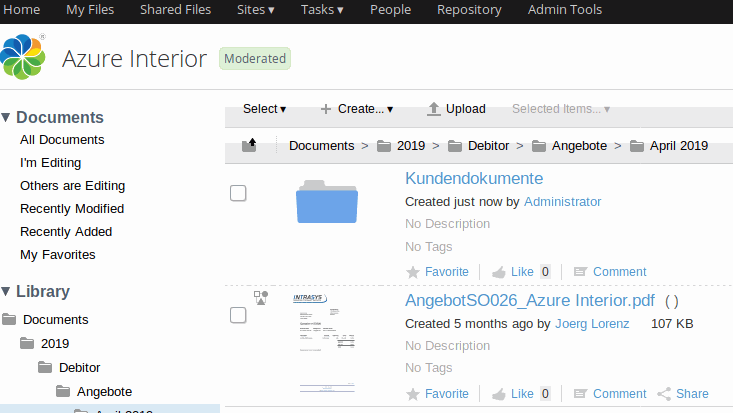Click the Alfresco flower logo

click(x=23, y=57)
